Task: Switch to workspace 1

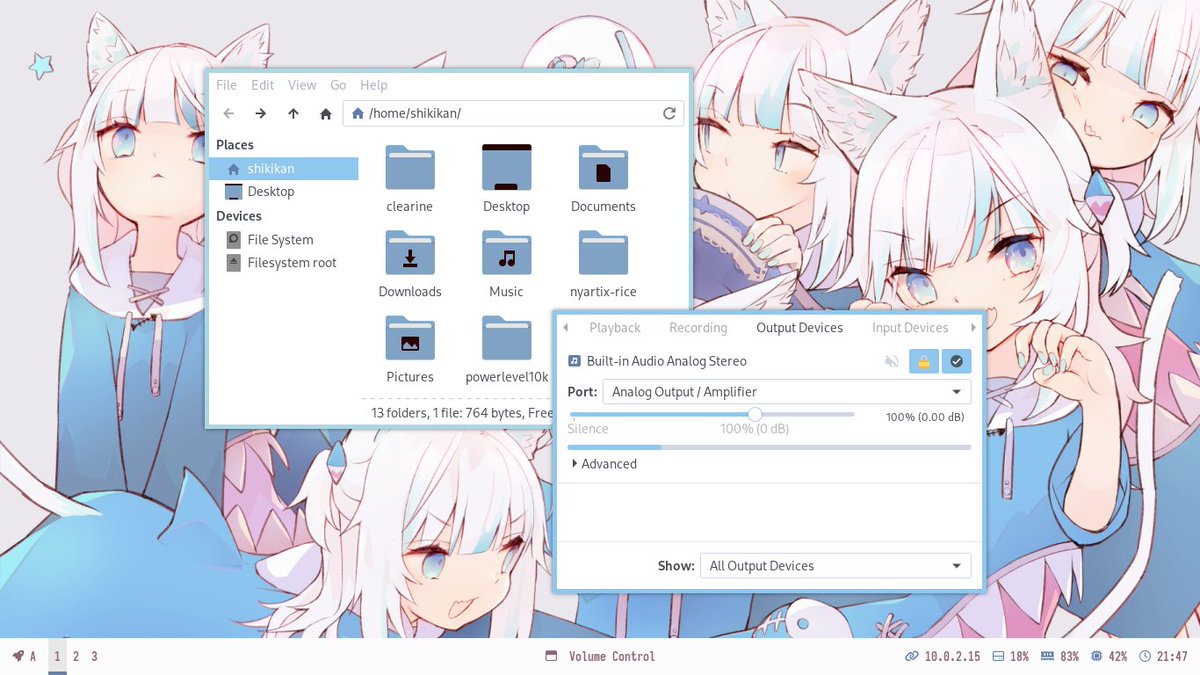Action: pyautogui.click(x=57, y=656)
